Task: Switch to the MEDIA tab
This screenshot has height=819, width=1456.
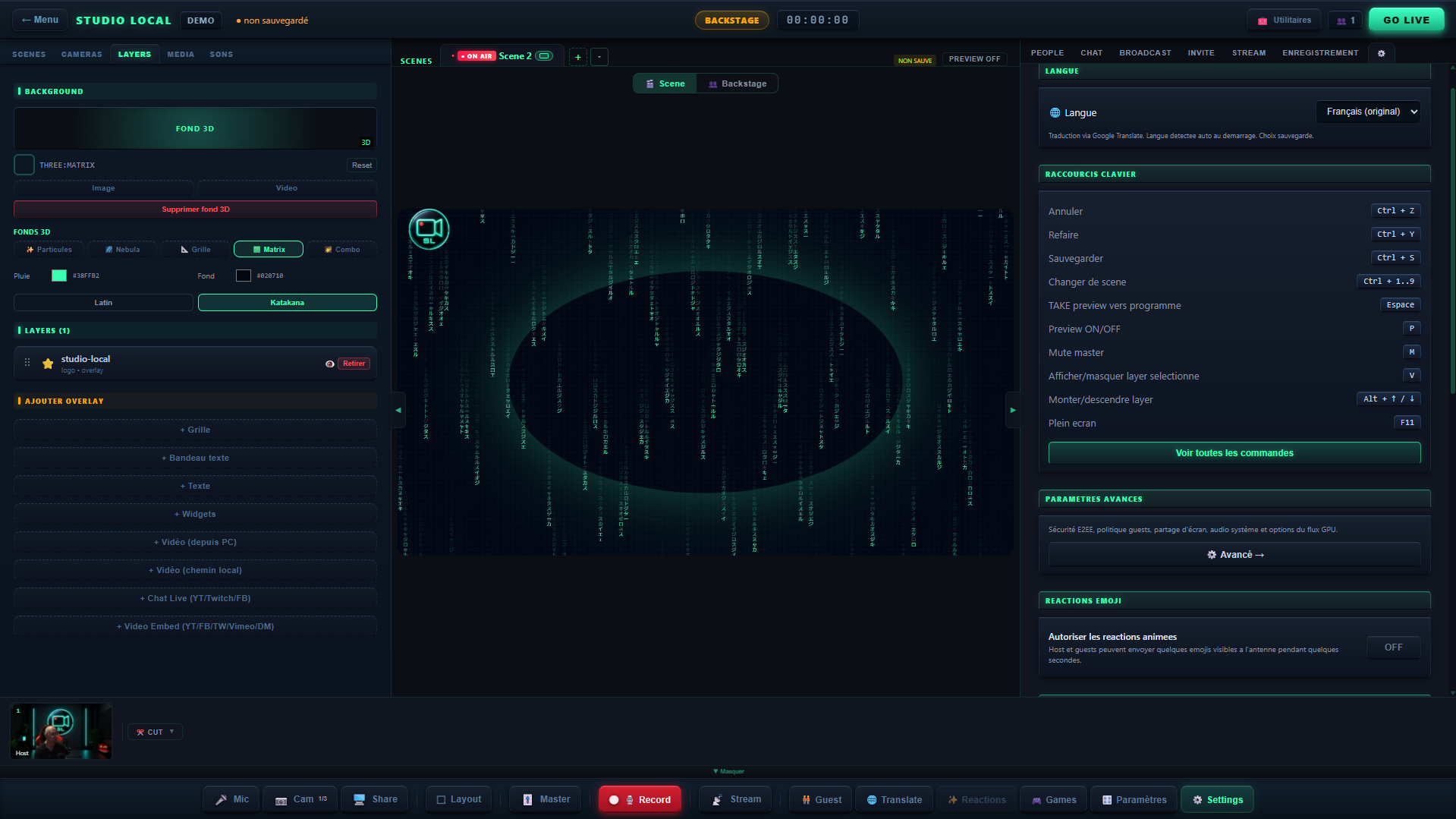Action: coord(181,55)
